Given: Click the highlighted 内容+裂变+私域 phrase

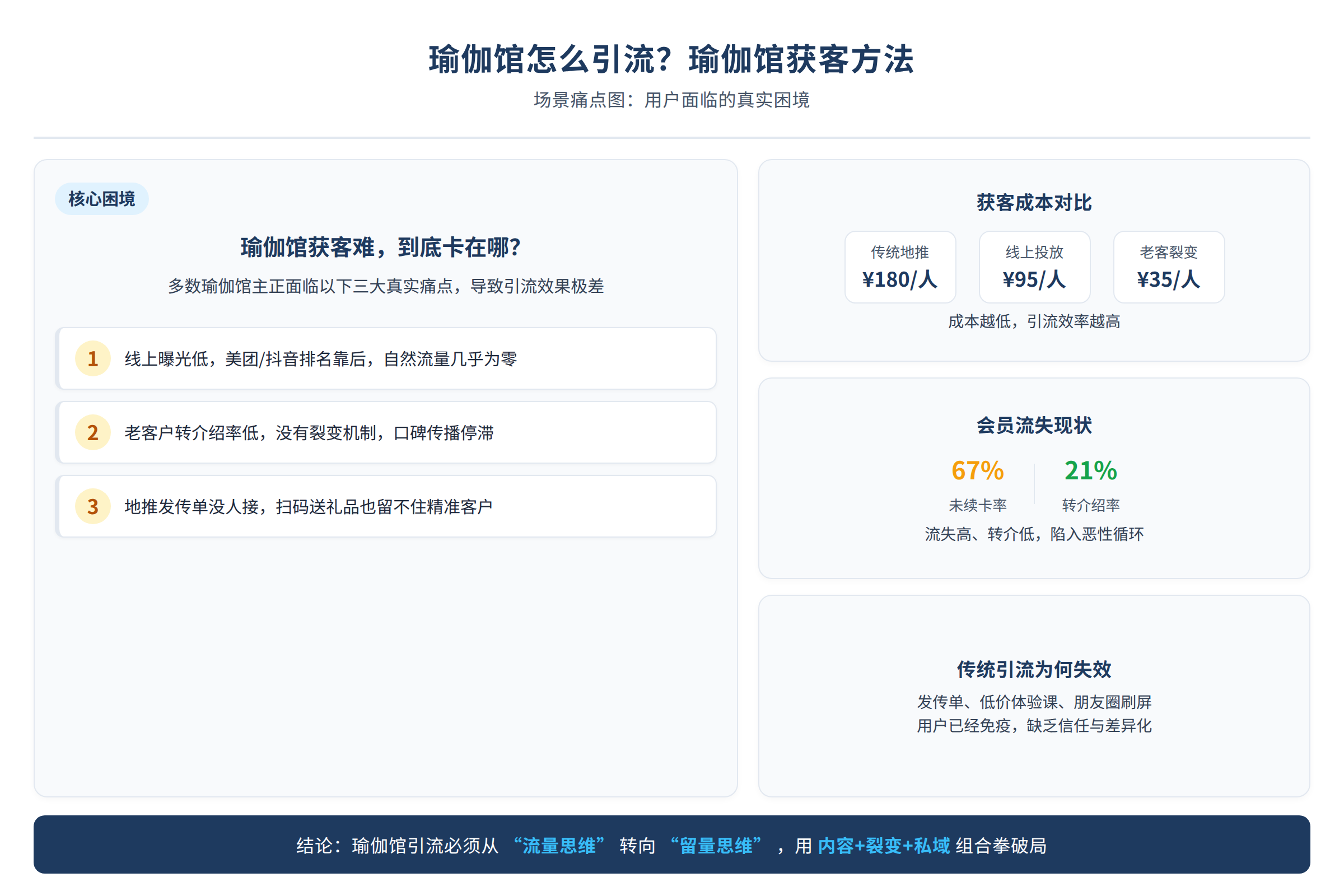Looking at the screenshot, I should coord(884,846).
